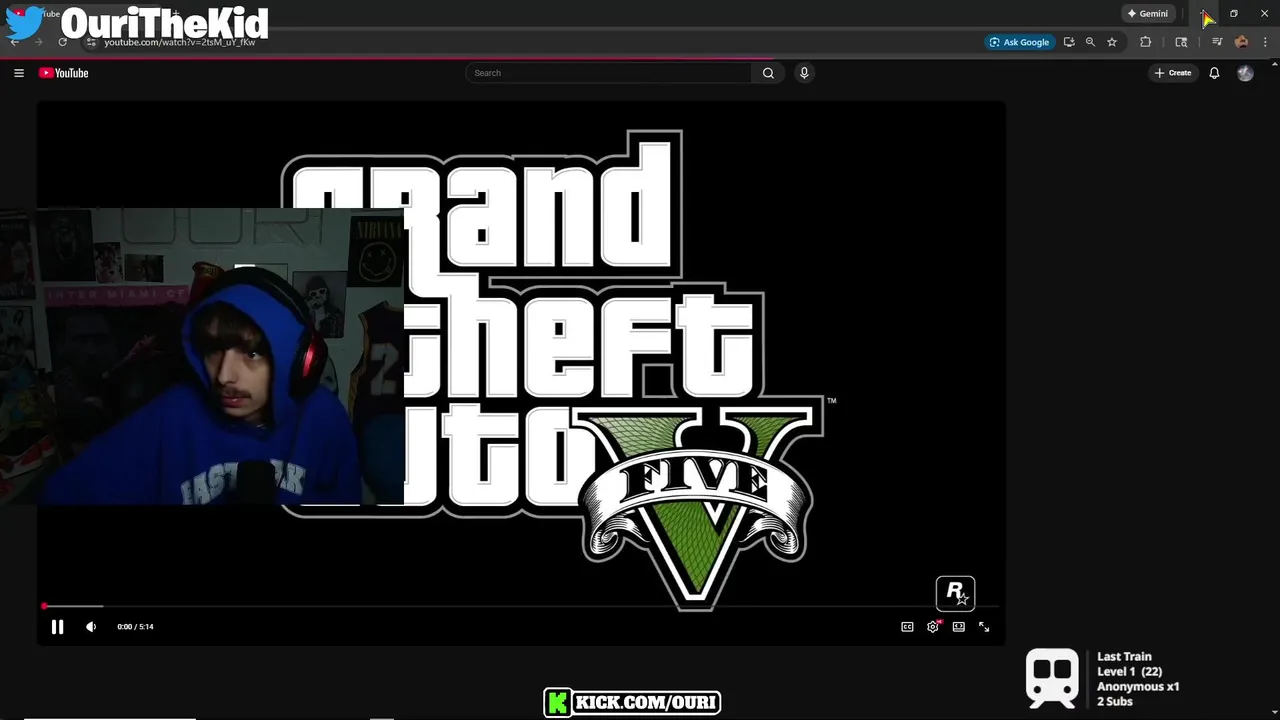This screenshot has width=1280, height=720.
Task: Click the install app icon in address bar
Action: click(x=1069, y=42)
